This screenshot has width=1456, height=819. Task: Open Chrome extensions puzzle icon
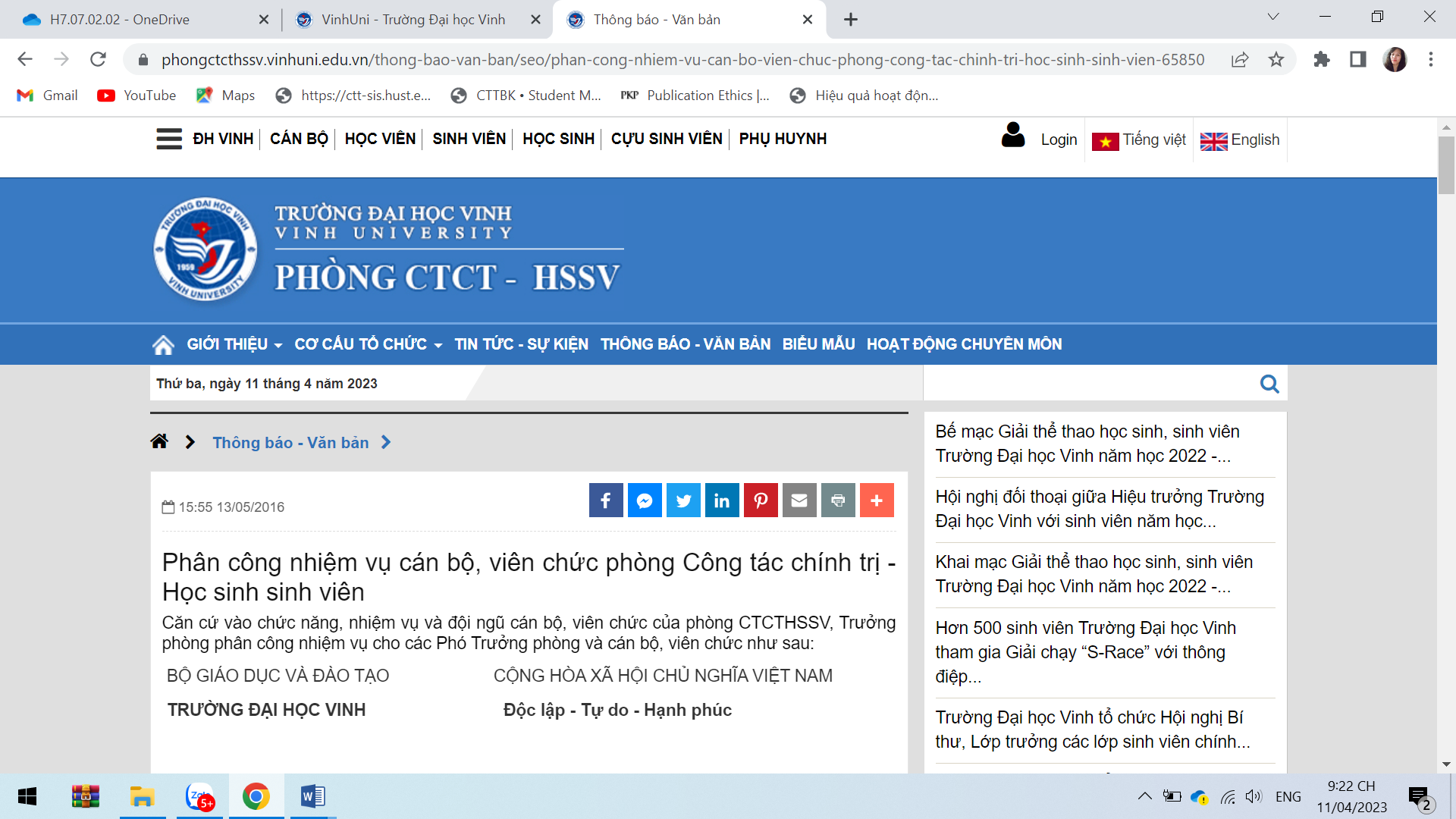click(1322, 59)
